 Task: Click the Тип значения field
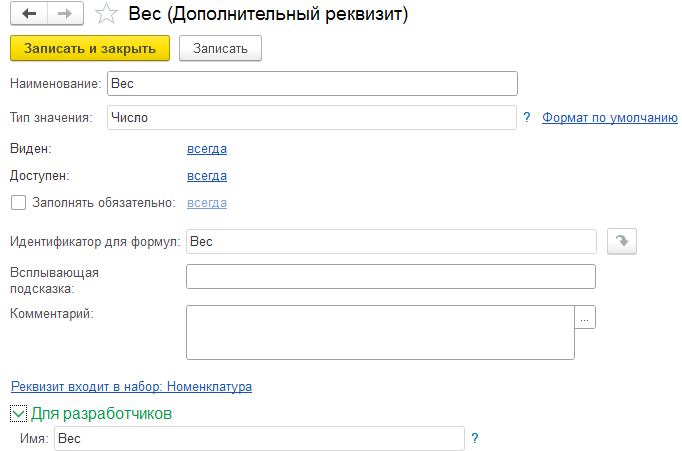point(311,117)
